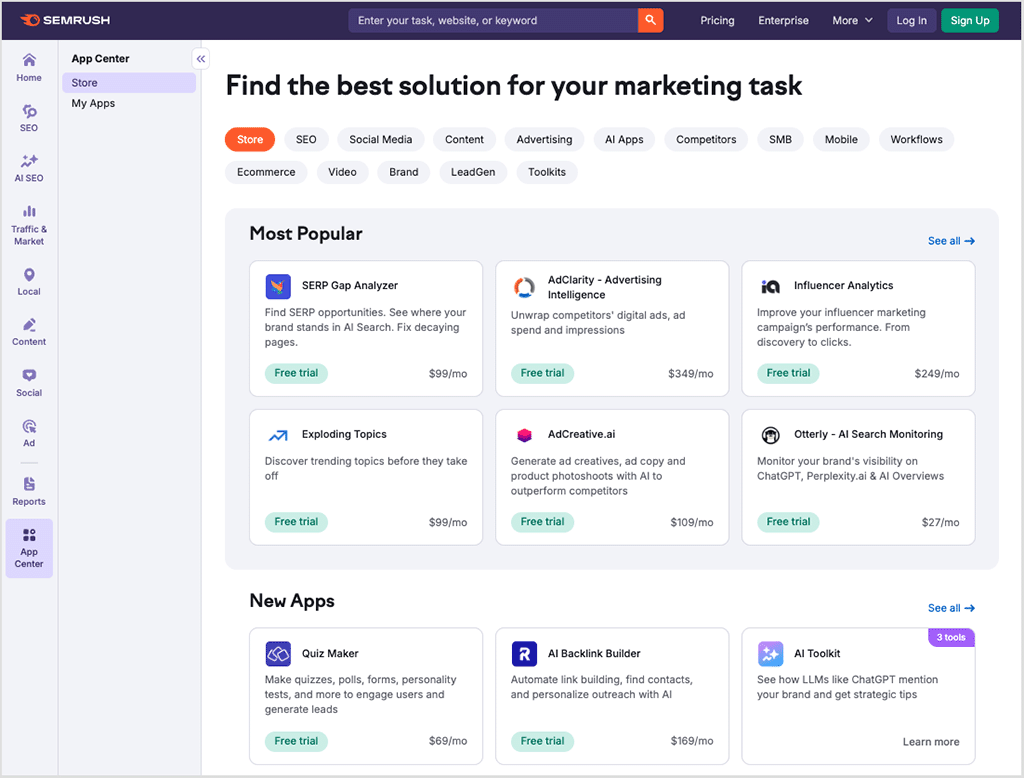Click Learn more on AI Toolkit card
The width and height of the screenshot is (1024, 778).
931,742
